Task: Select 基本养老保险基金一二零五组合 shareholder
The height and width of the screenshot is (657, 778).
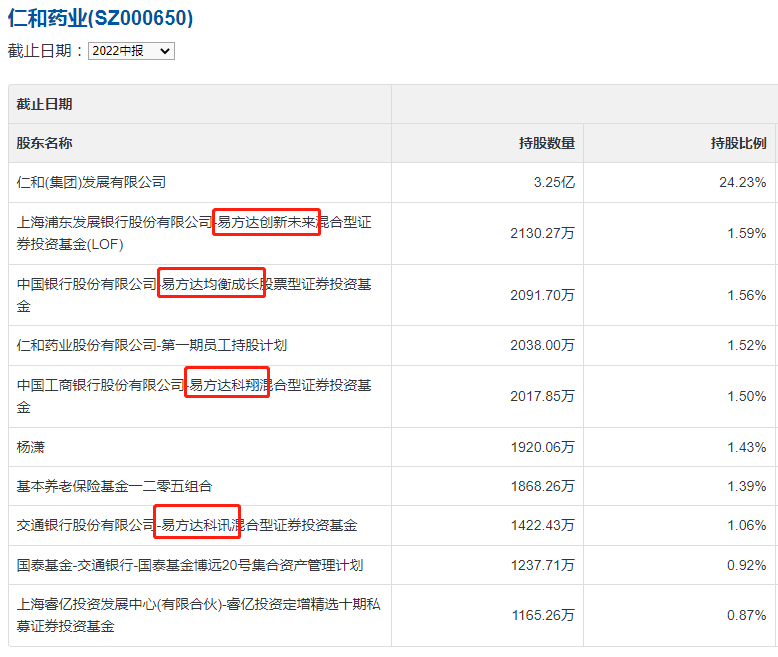Action: [x=115, y=486]
